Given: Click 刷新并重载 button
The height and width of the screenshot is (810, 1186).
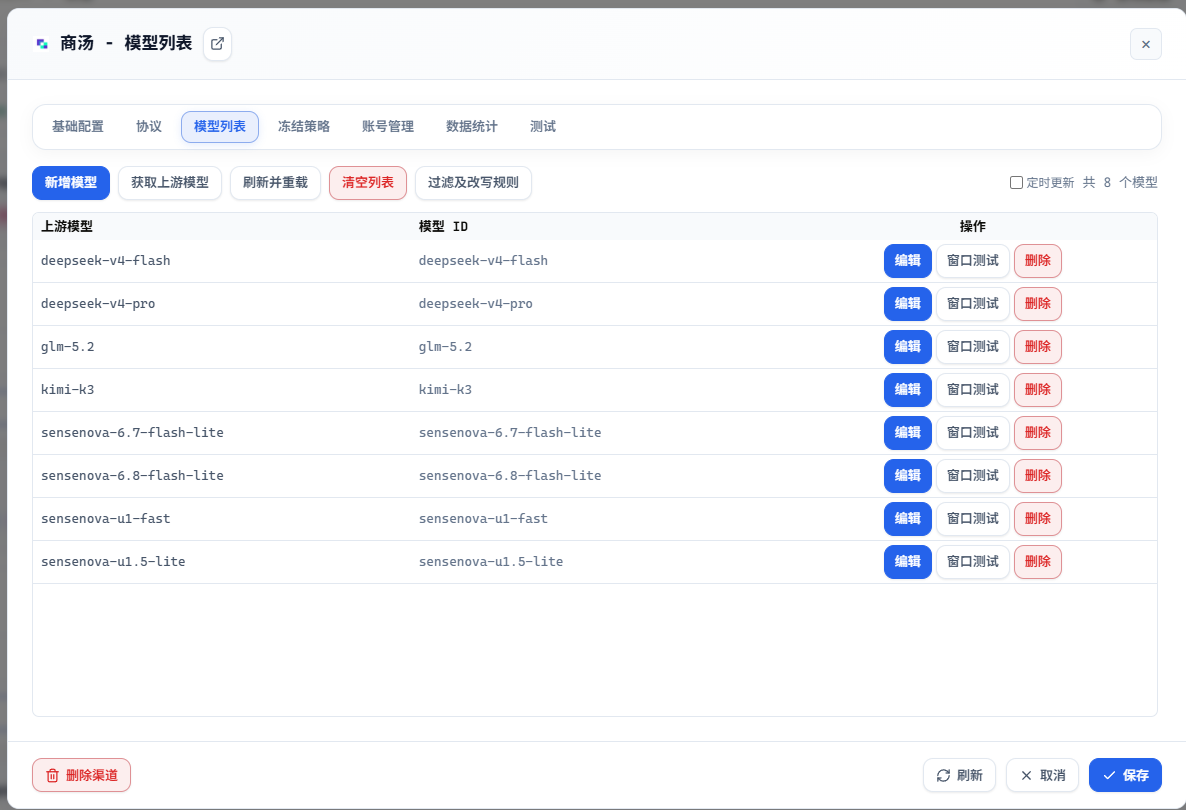Looking at the screenshot, I should [x=275, y=183].
